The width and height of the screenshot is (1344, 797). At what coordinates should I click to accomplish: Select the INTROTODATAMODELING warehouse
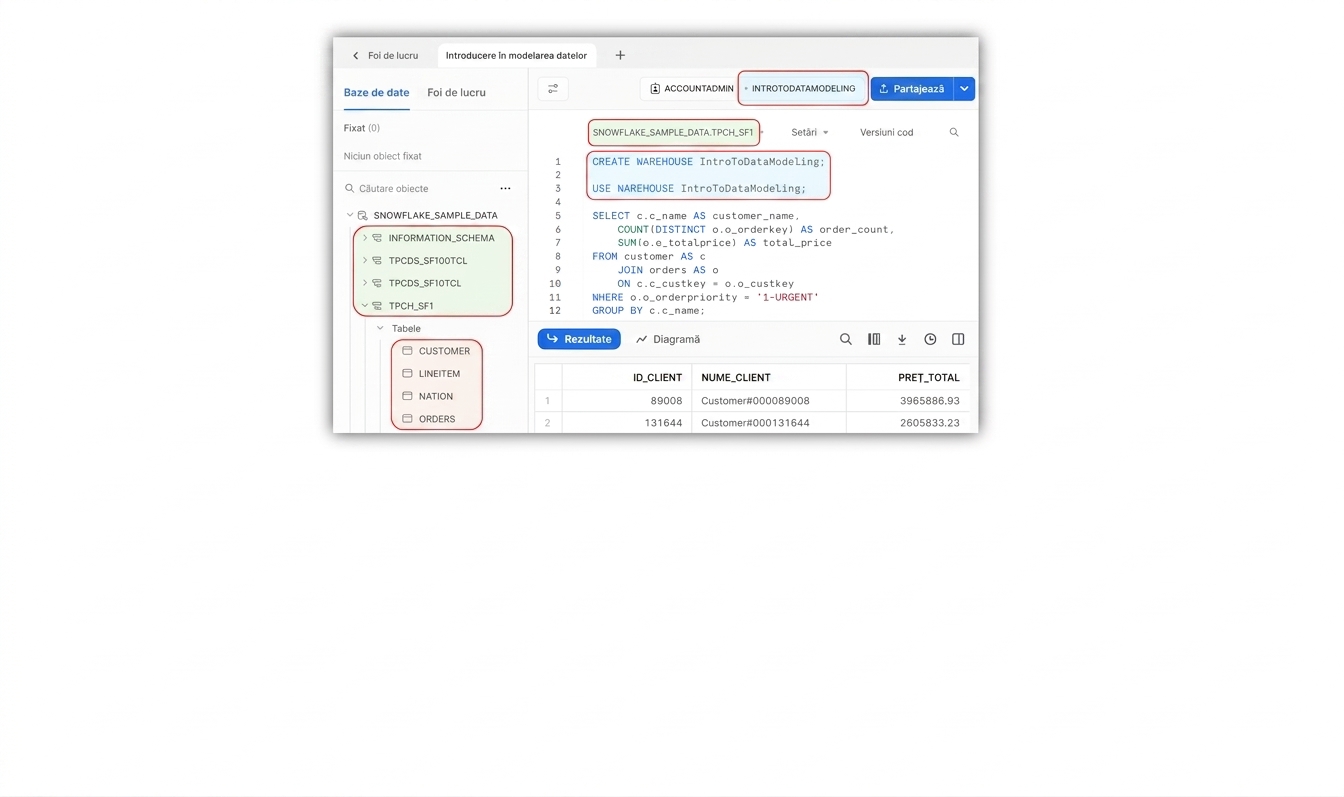(x=803, y=88)
